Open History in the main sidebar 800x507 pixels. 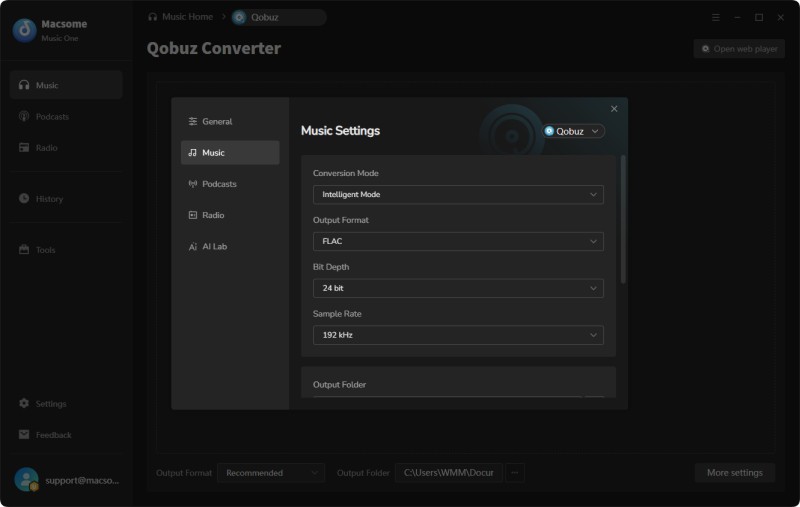click(x=66, y=198)
